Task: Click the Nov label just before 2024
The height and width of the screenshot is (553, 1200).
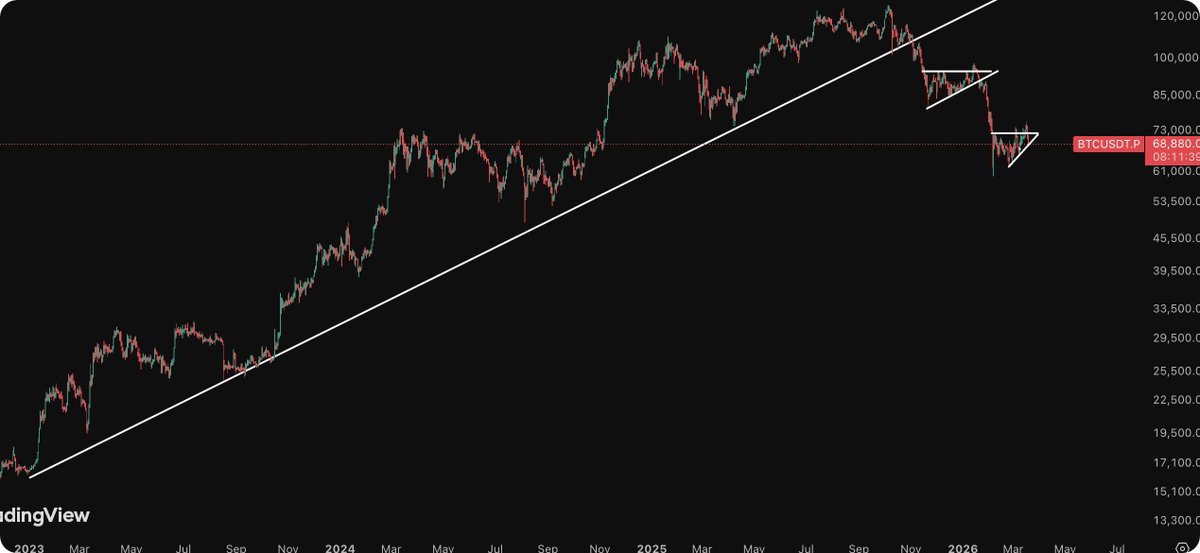Action: click(x=288, y=548)
